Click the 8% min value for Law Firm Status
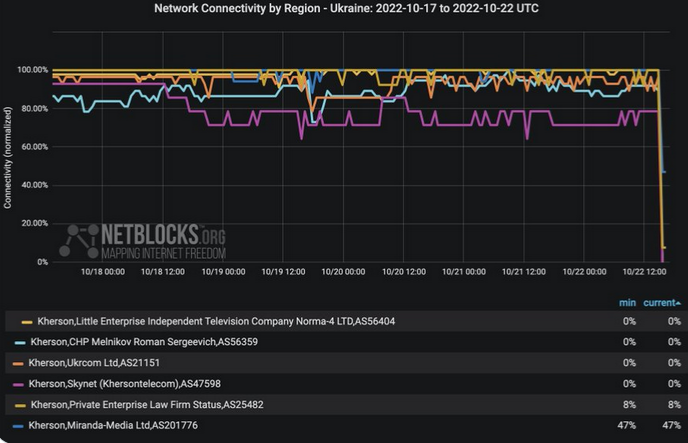 [x=629, y=405]
